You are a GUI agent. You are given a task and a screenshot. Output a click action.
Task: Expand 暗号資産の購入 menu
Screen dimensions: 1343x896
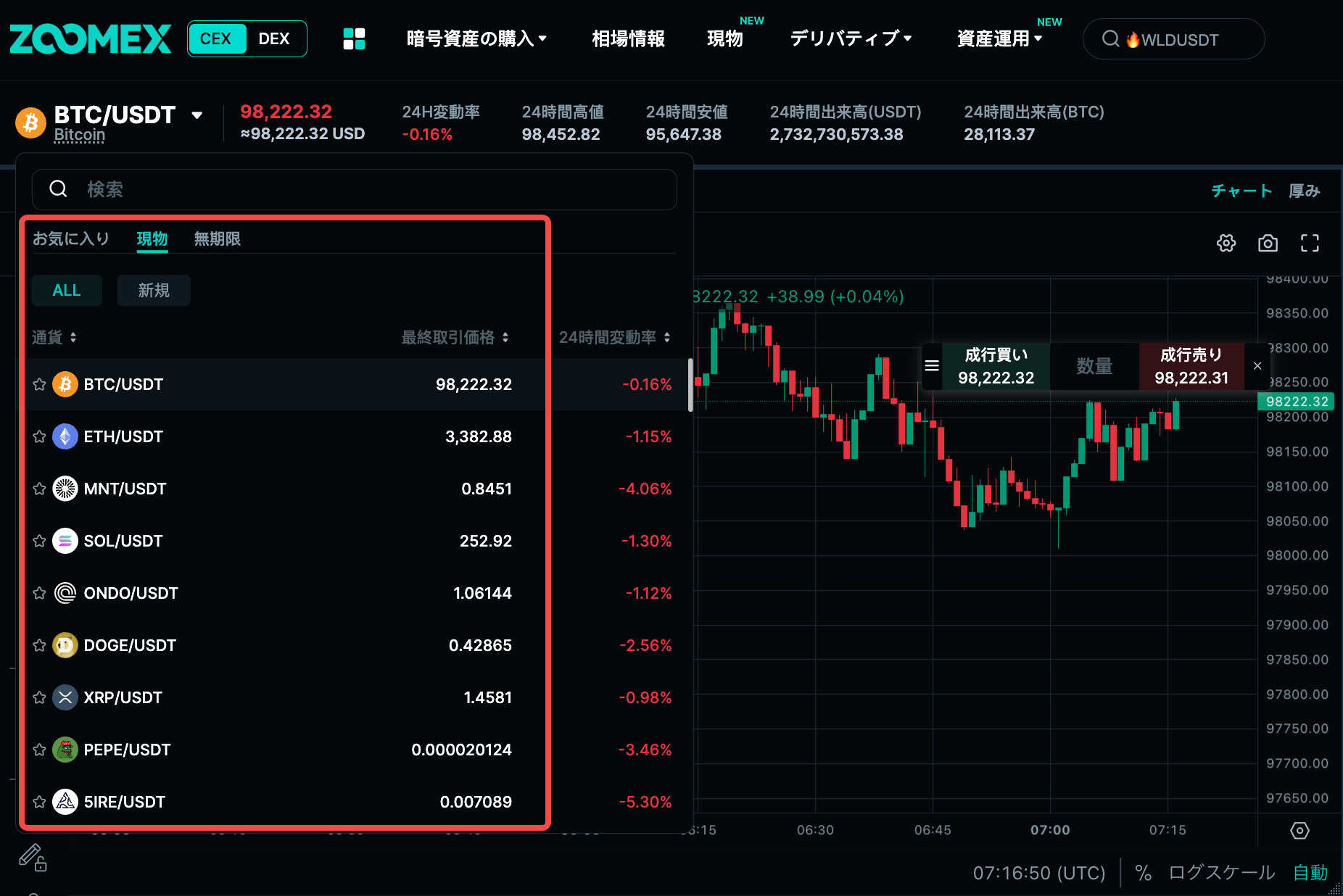point(476,38)
